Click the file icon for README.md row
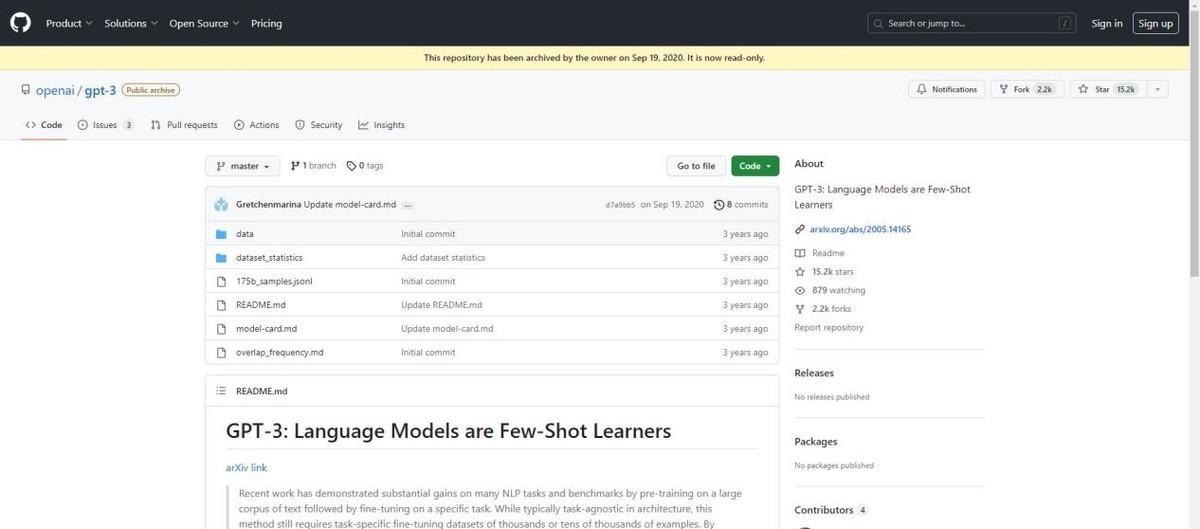 click(x=221, y=305)
